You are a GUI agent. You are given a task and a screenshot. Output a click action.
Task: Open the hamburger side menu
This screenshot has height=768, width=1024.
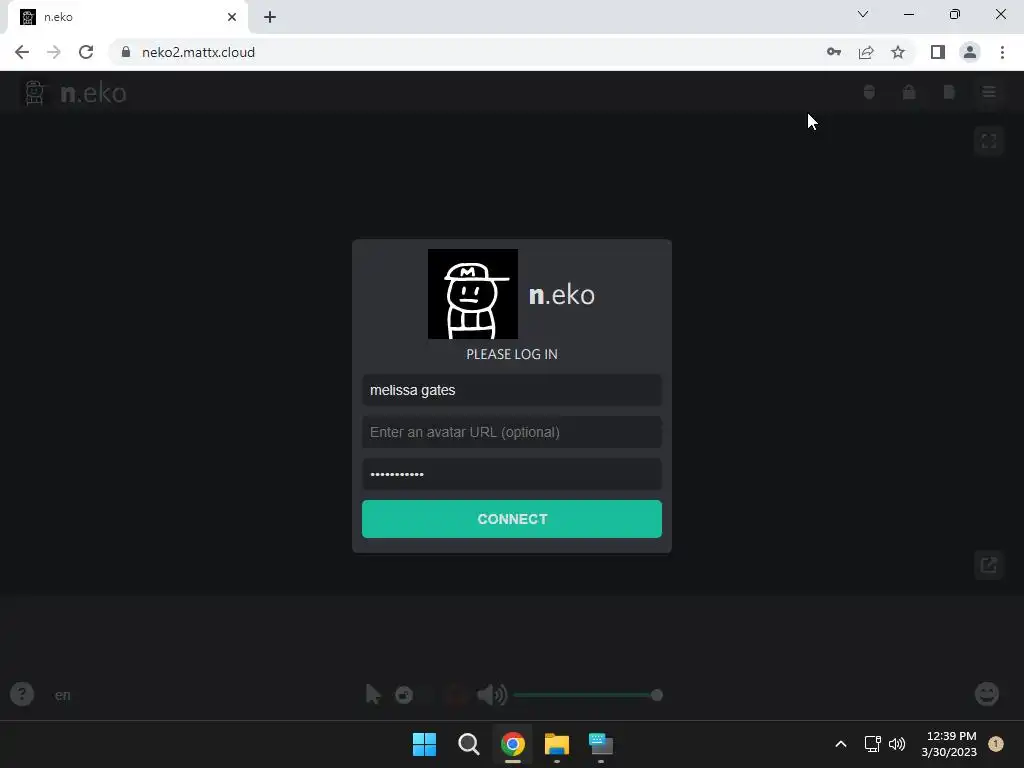[989, 92]
